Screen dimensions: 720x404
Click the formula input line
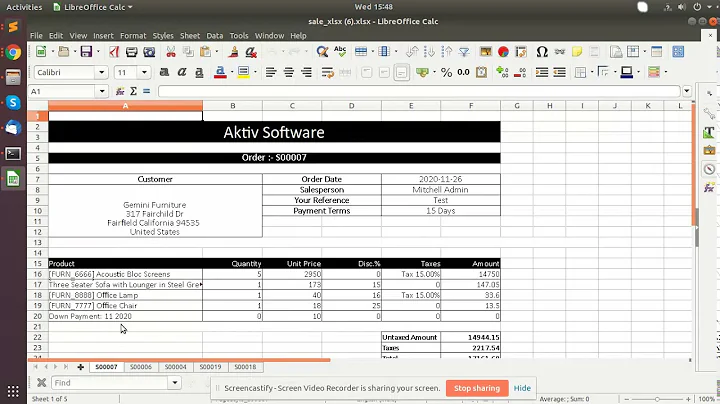click(x=419, y=91)
